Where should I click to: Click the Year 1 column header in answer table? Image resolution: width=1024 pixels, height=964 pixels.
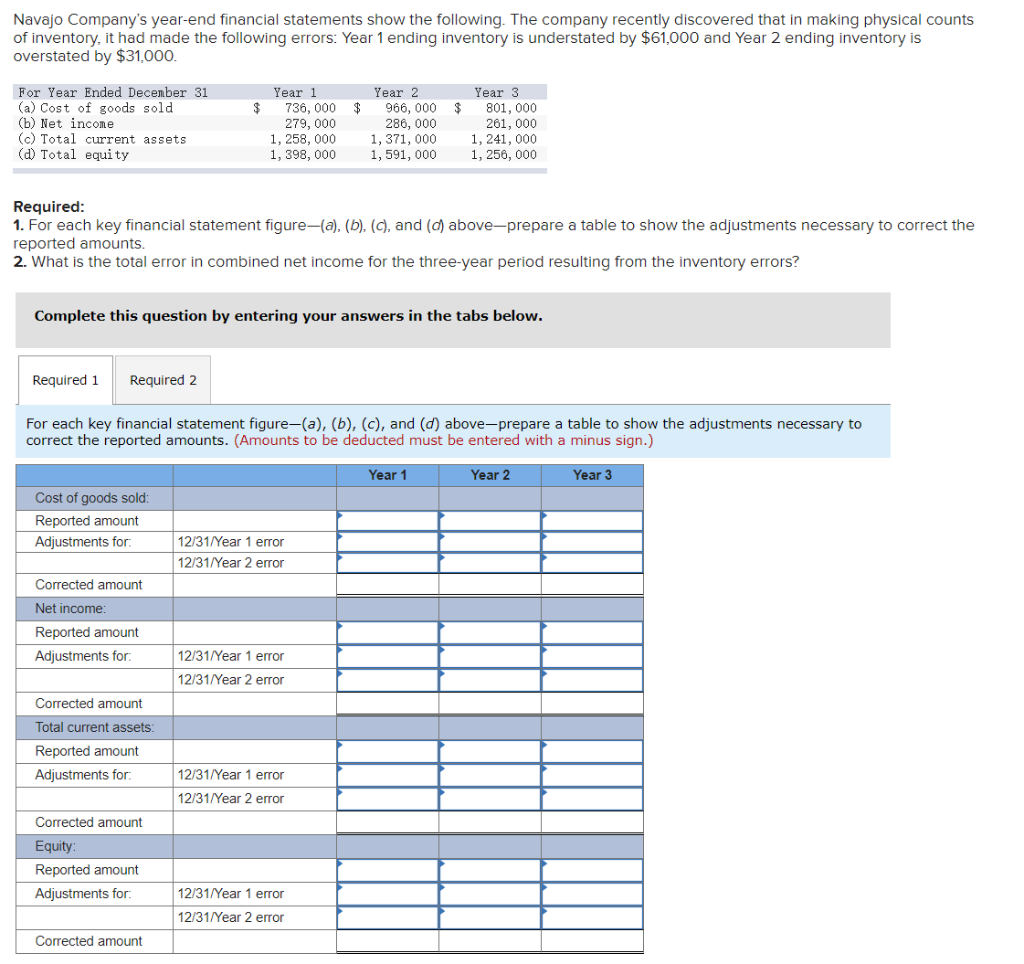coord(388,475)
